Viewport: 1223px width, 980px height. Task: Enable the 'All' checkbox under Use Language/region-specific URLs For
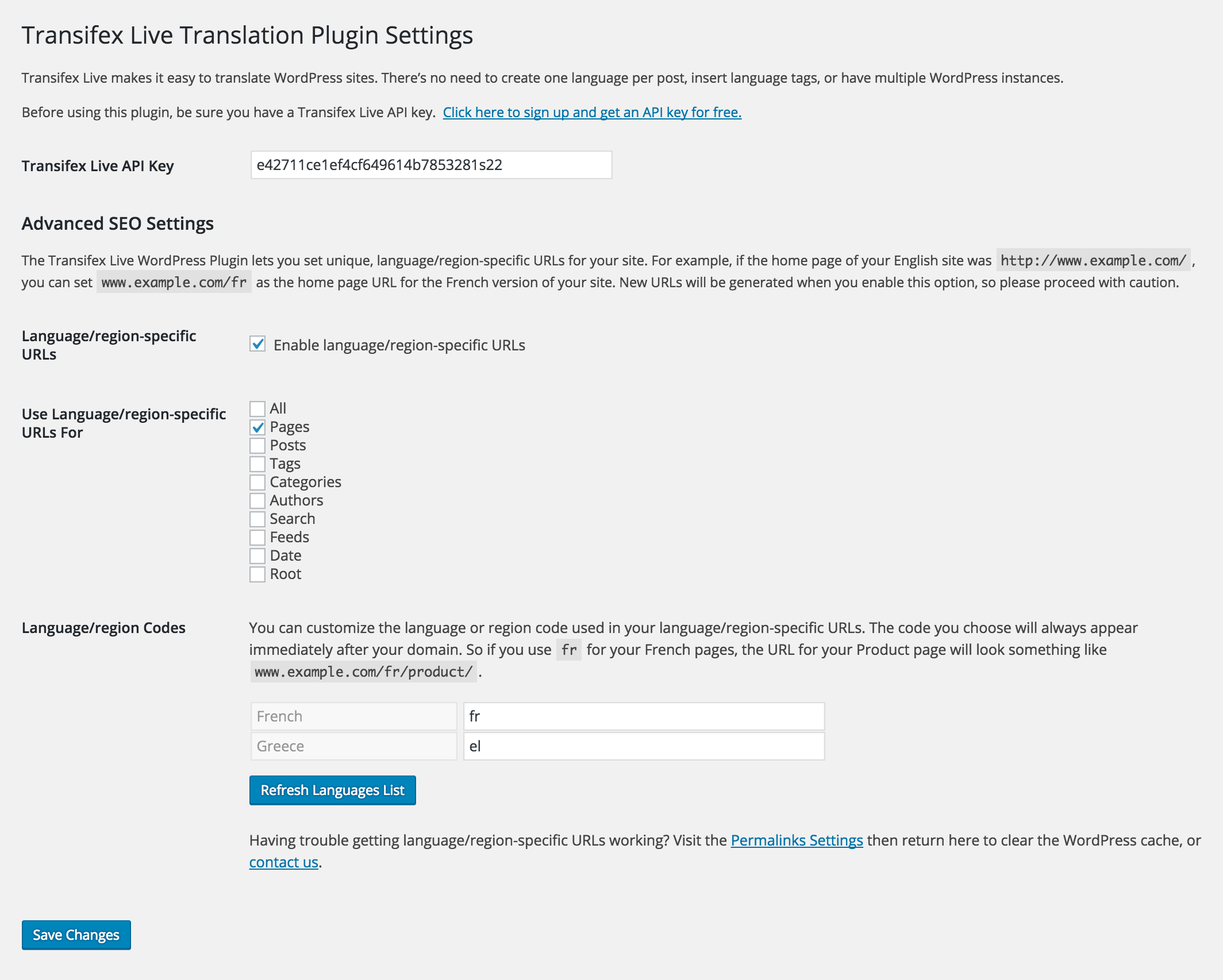[x=257, y=407]
